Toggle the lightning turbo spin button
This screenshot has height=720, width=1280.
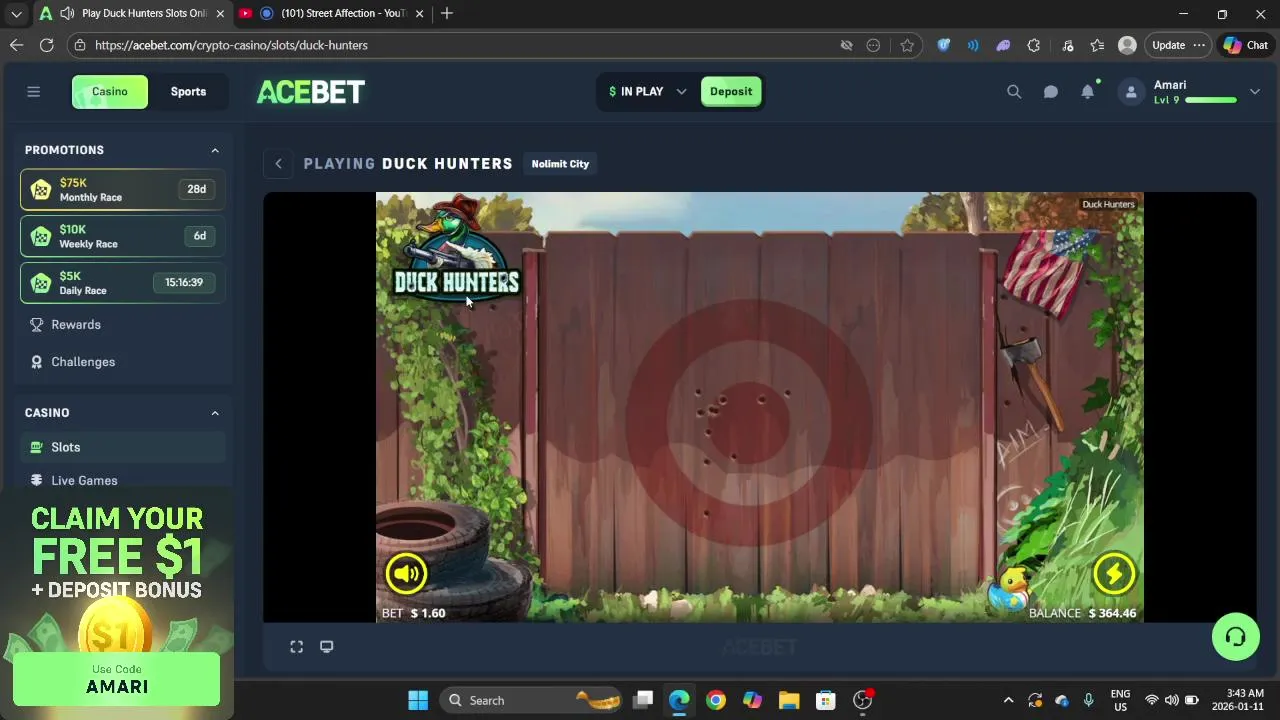1113,573
